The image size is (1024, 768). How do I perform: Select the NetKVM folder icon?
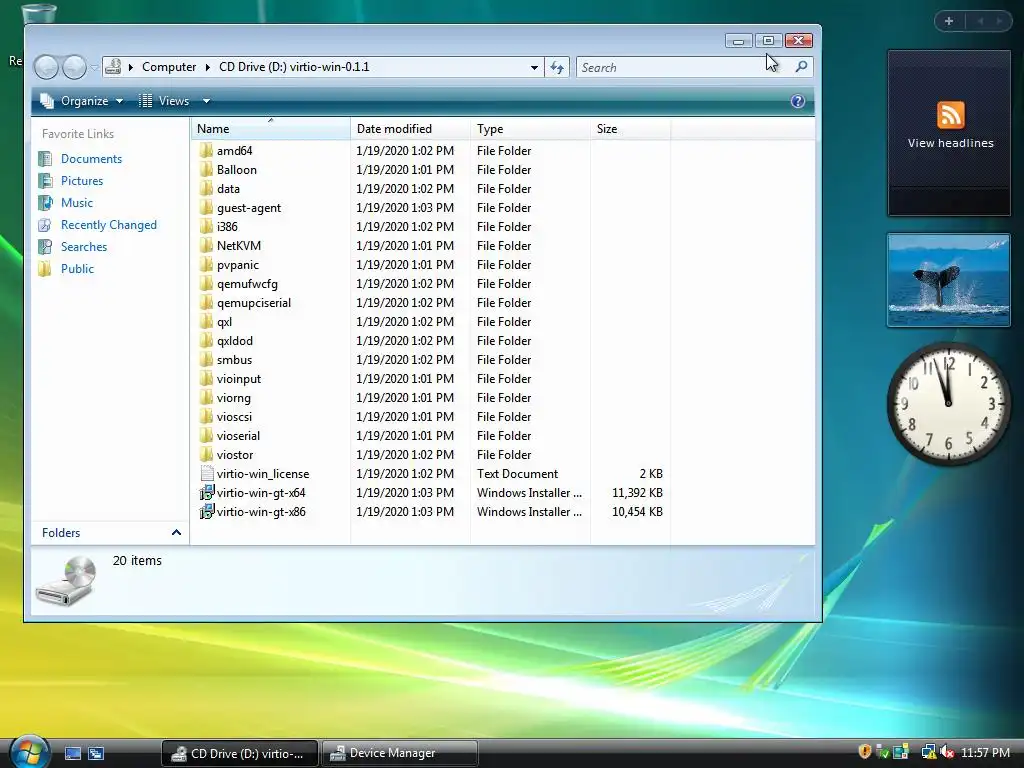click(x=206, y=246)
